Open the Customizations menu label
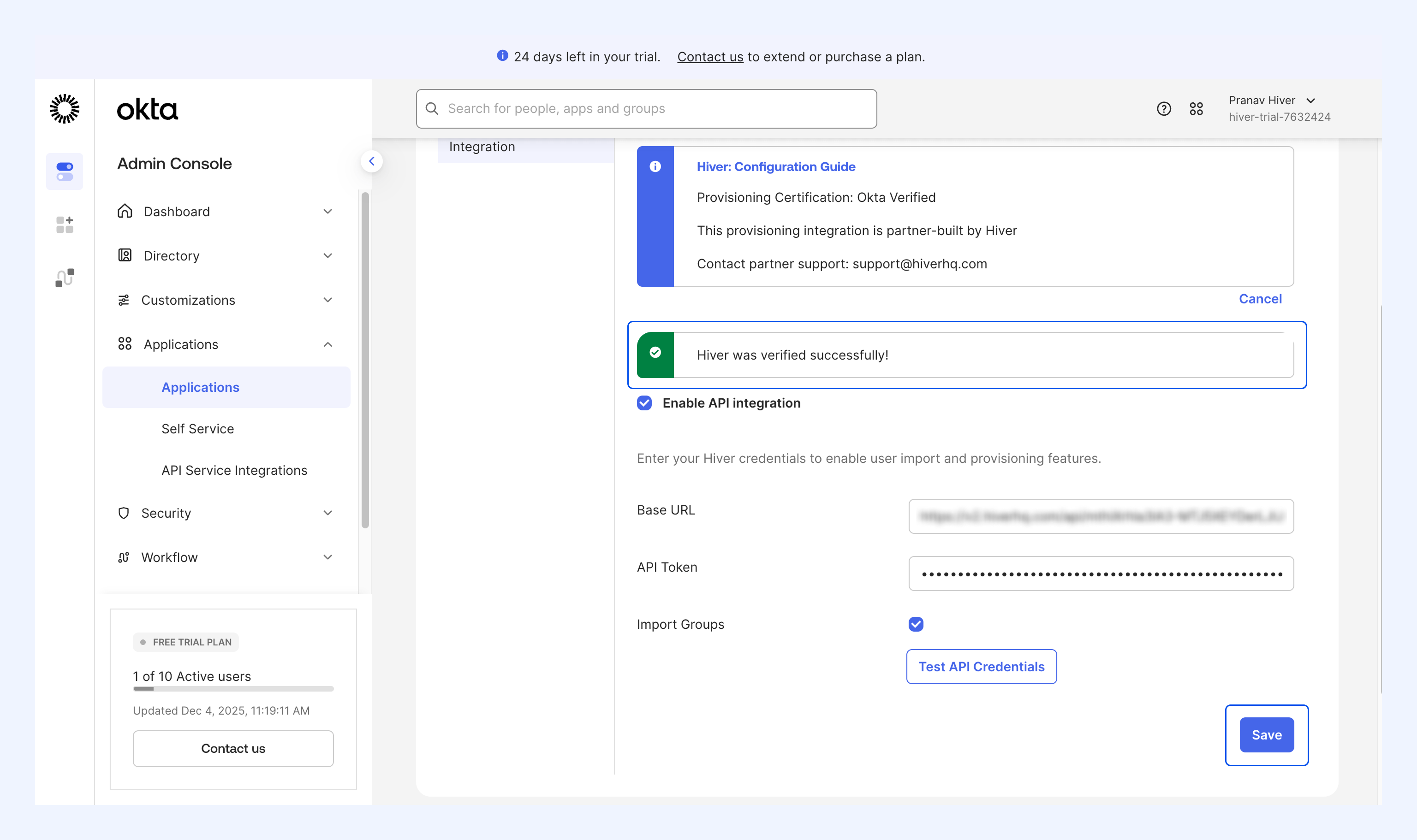Screen dimensions: 1417x840 coord(188,300)
